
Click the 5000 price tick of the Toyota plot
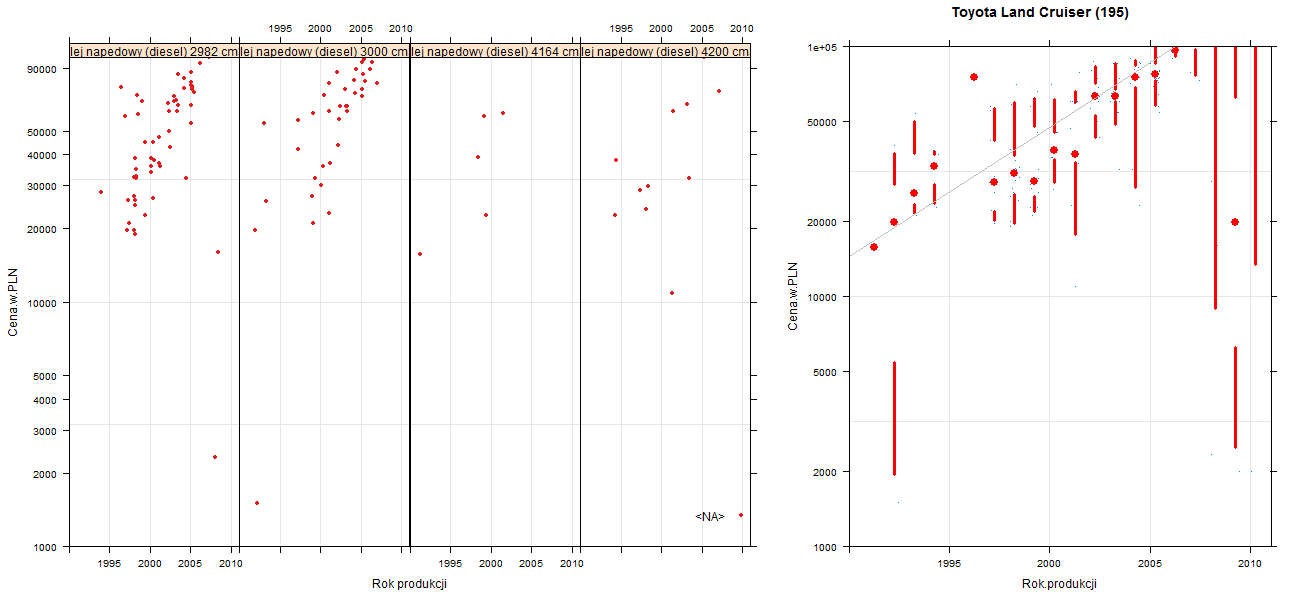[827, 372]
